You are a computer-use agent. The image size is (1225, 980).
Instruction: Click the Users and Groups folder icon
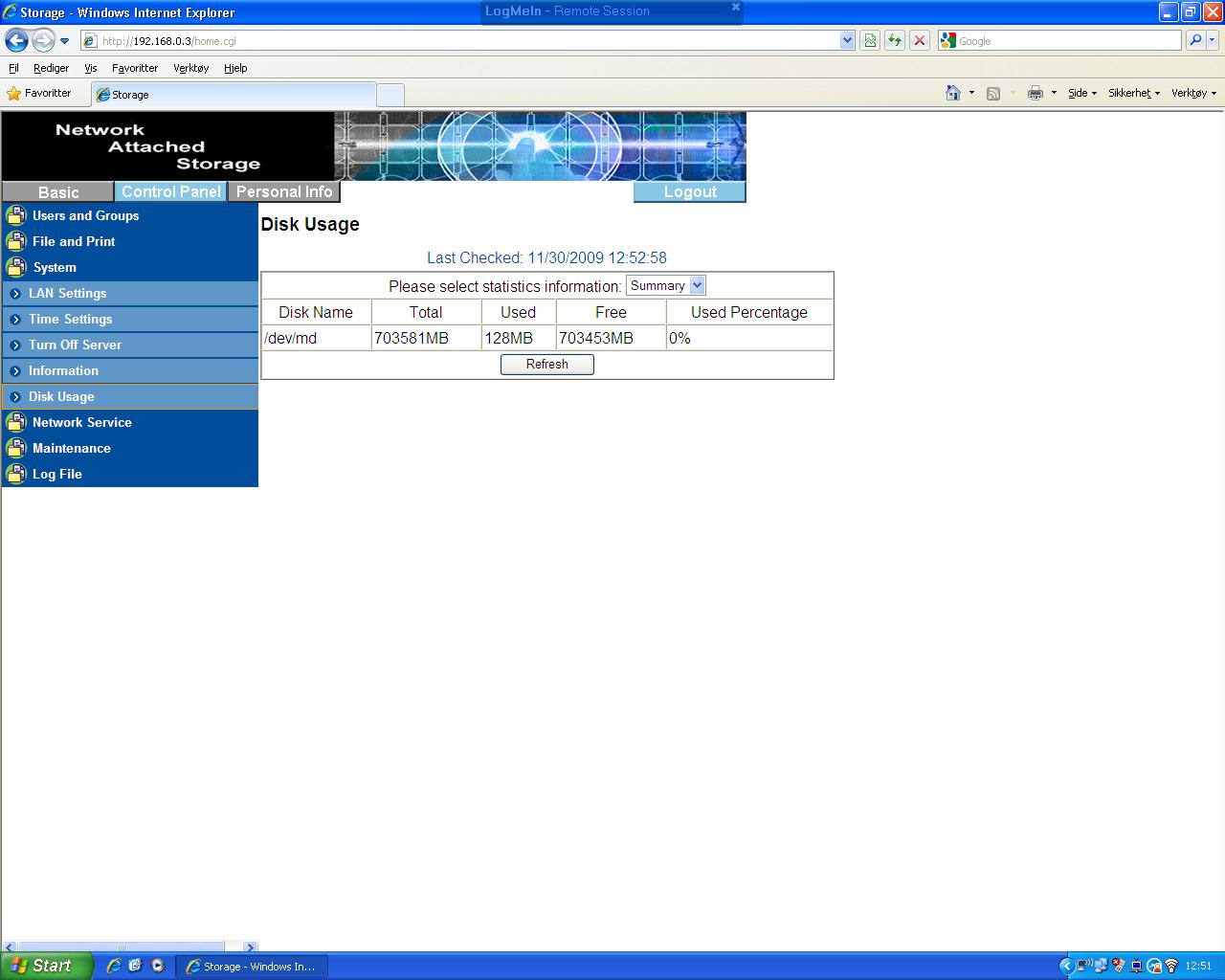tap(16, 215)
